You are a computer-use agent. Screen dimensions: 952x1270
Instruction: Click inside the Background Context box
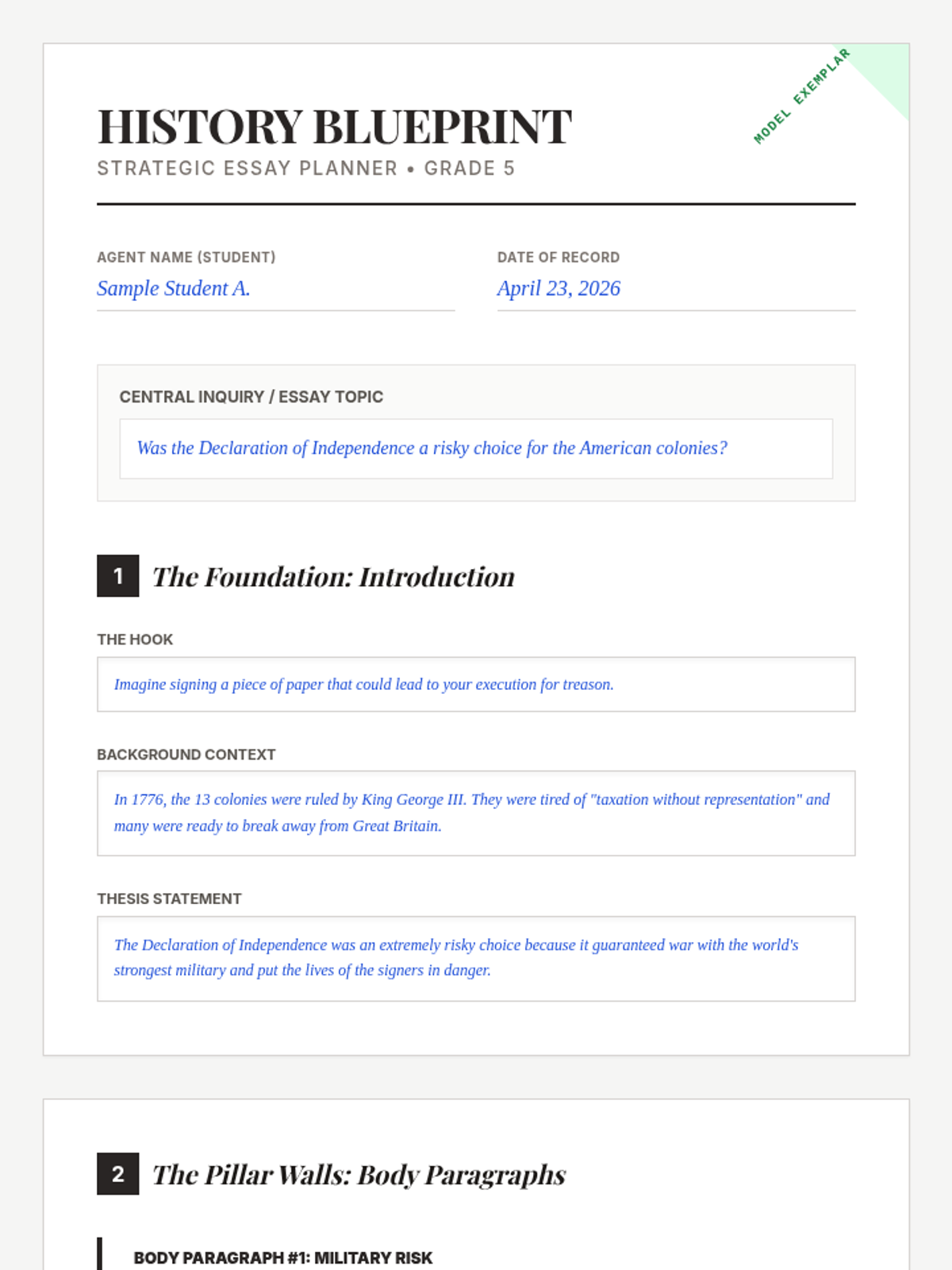(x=475, y=813)
